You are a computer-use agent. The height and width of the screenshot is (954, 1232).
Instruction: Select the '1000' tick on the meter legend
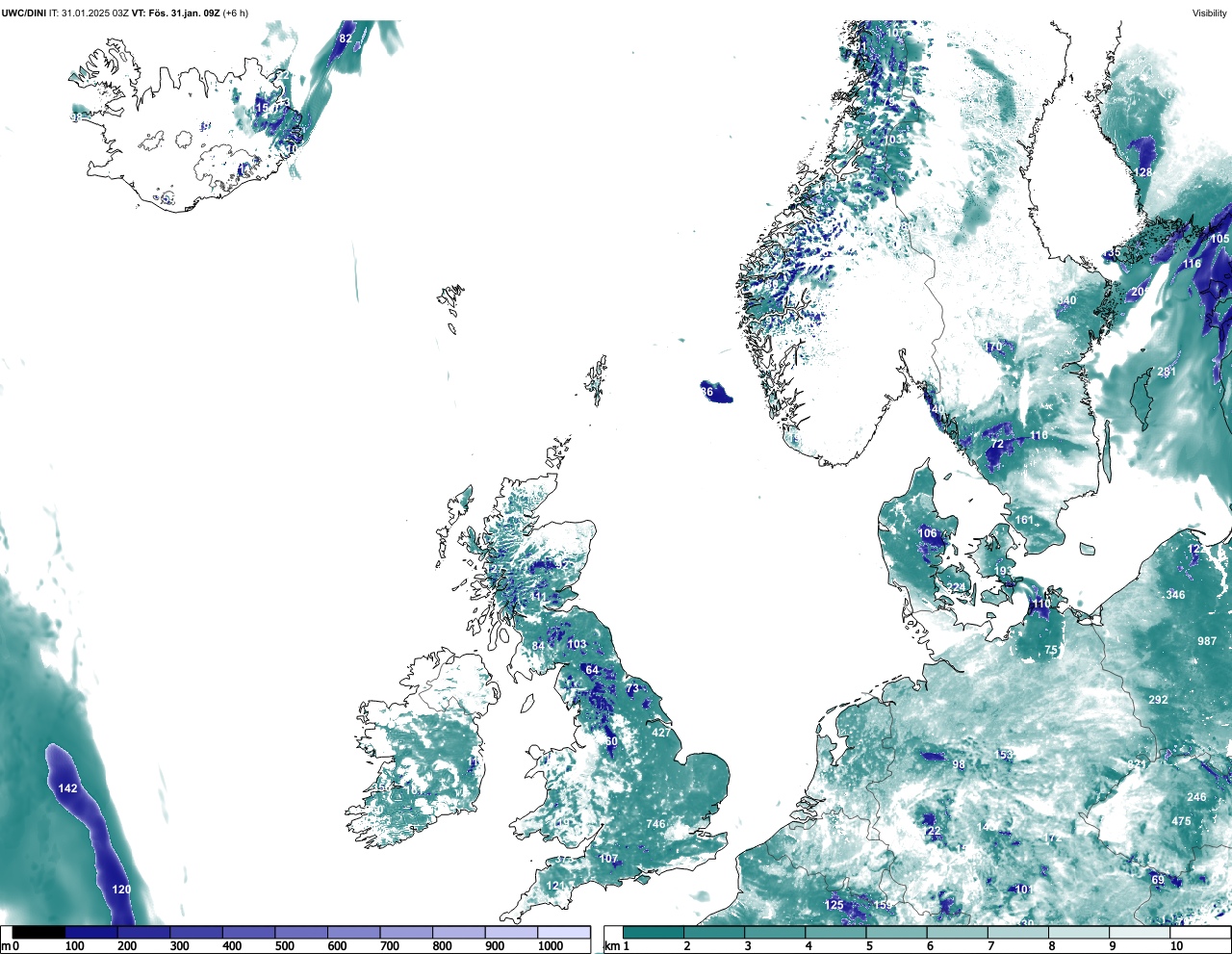coord(551,946)
